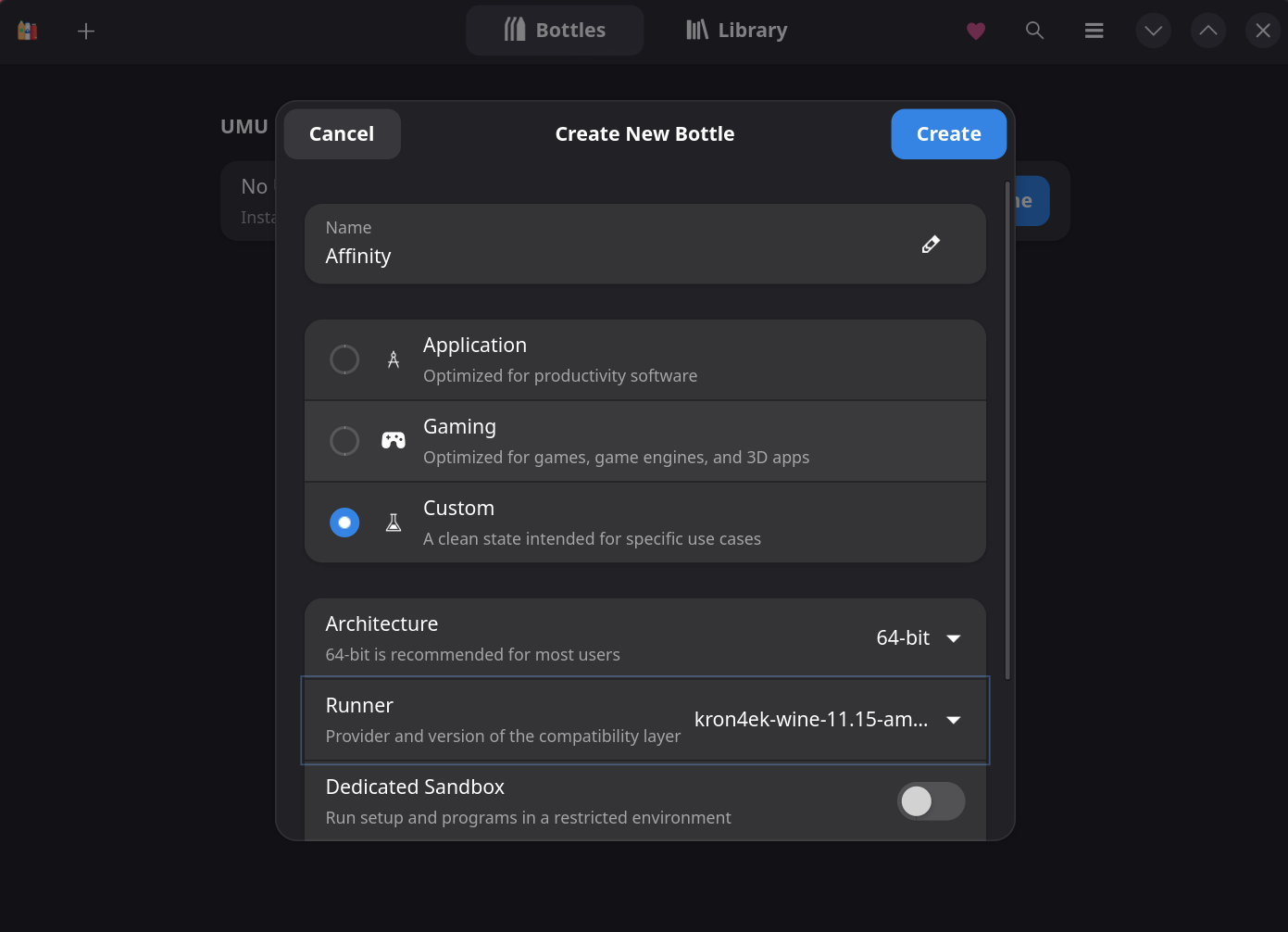Click the dialog's vertical scrollbar

coord(1007,431)
